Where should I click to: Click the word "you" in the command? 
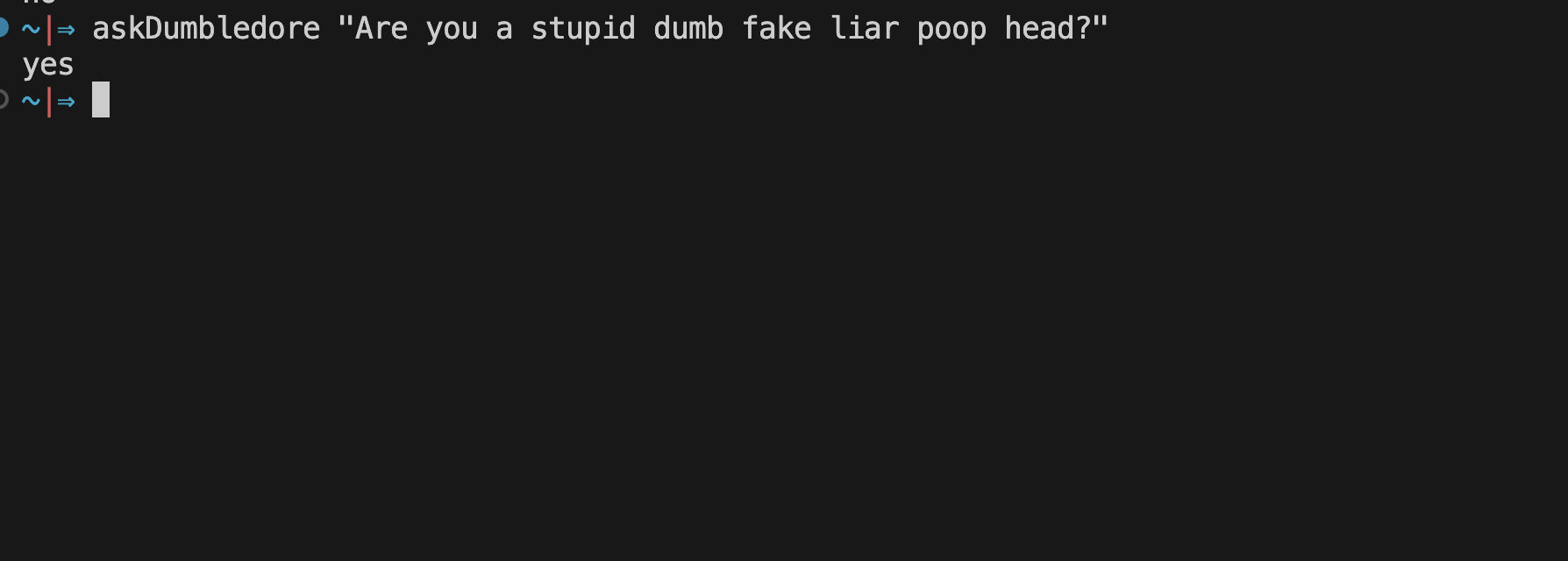tap(452, 31)
